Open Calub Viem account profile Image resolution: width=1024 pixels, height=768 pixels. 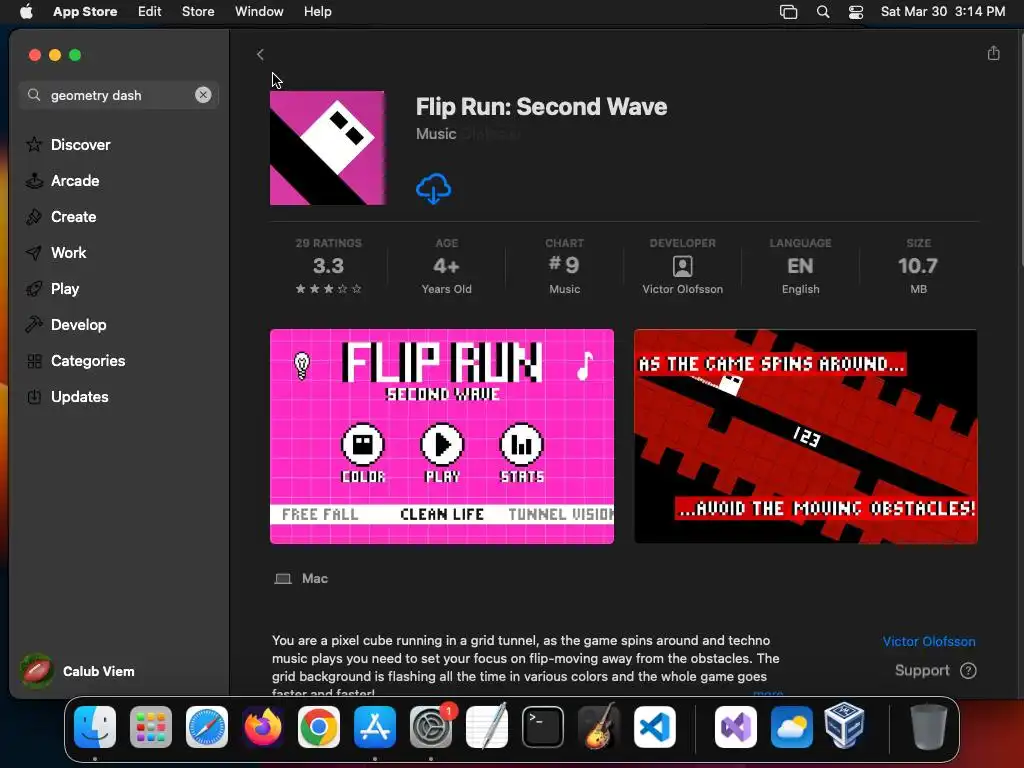click(x=77, y=671)
